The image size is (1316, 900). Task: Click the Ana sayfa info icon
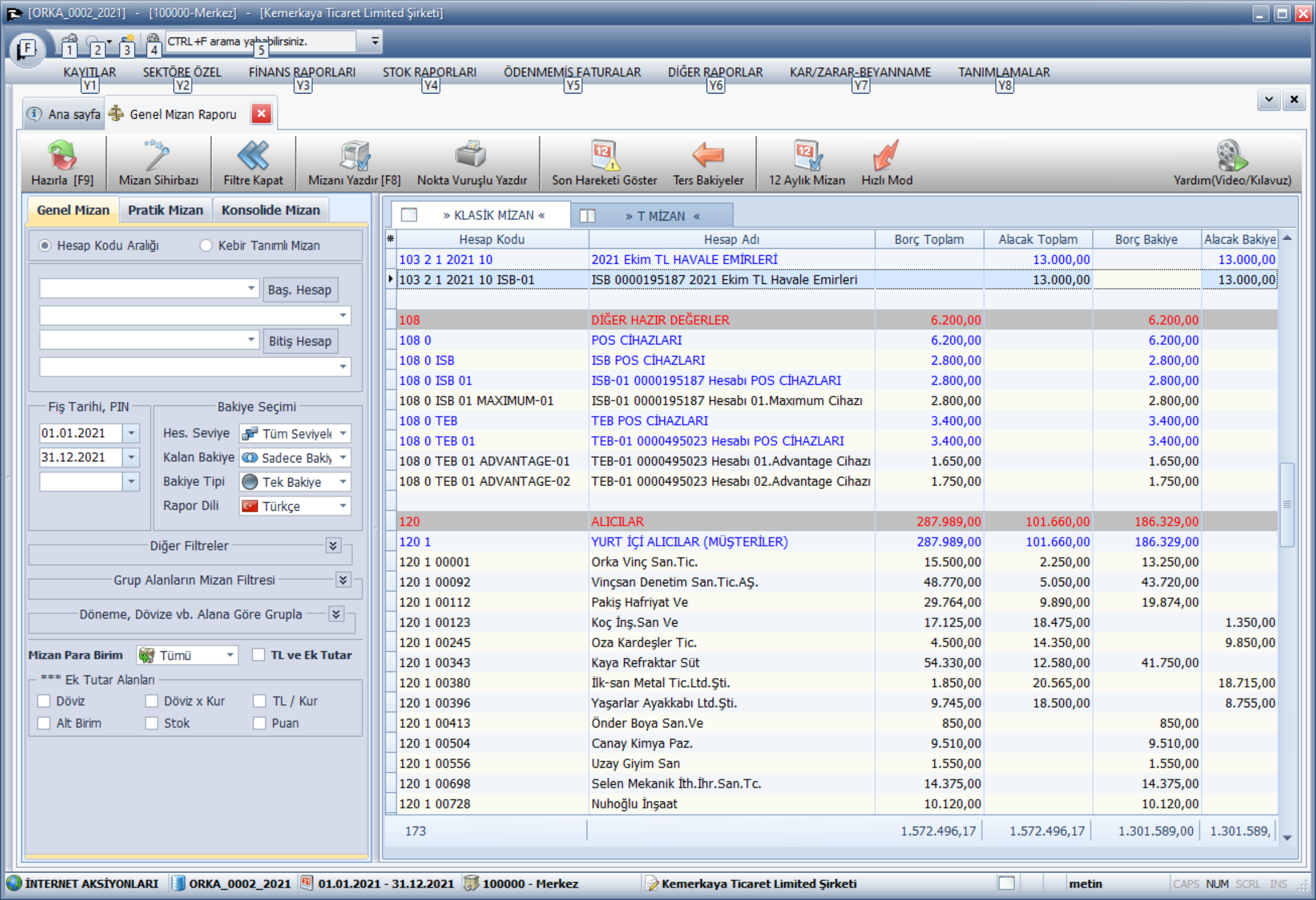click(x=34, y=113)
